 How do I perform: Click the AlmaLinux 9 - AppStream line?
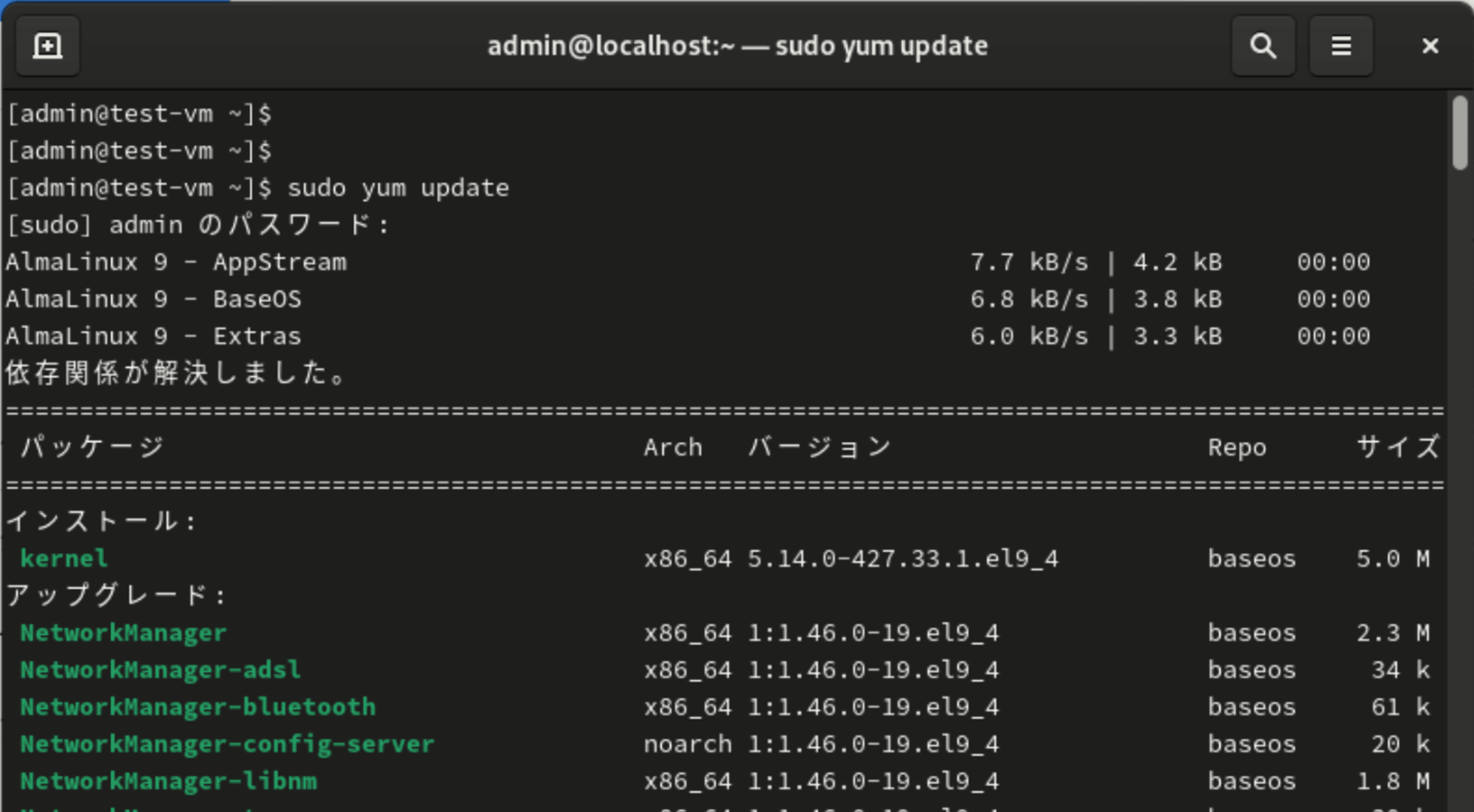point(688,262)
